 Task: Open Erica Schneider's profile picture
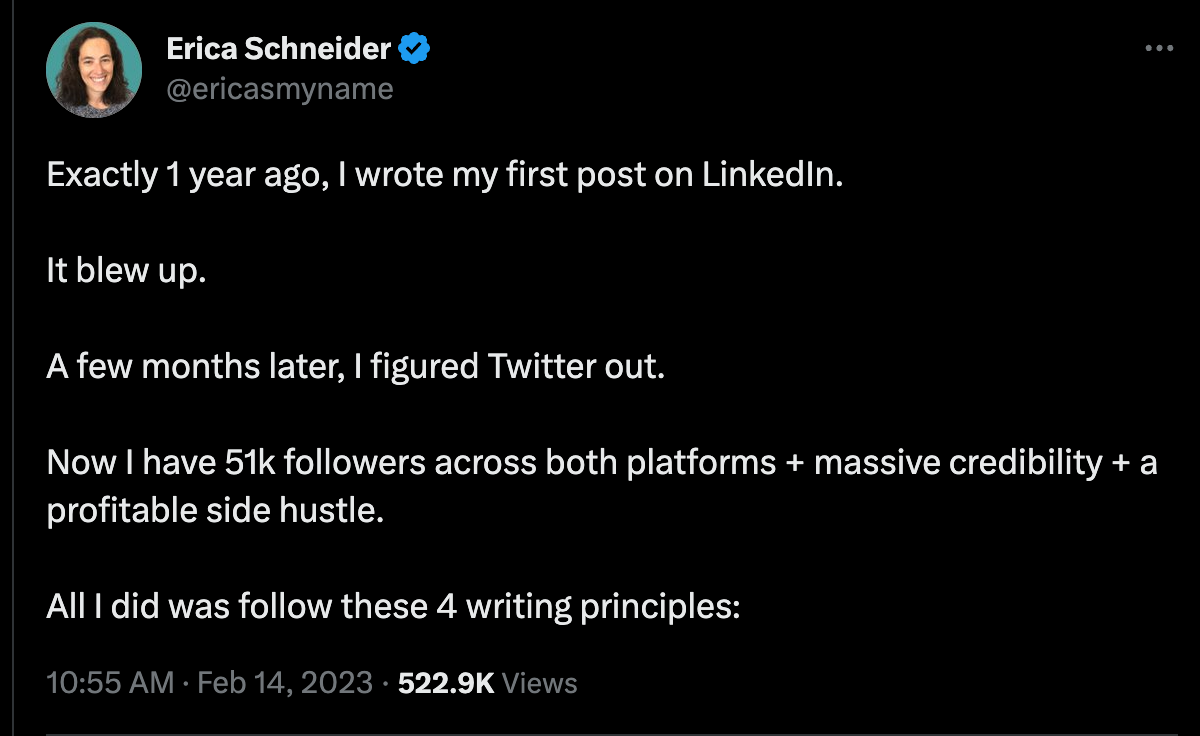tap(94, 70)
